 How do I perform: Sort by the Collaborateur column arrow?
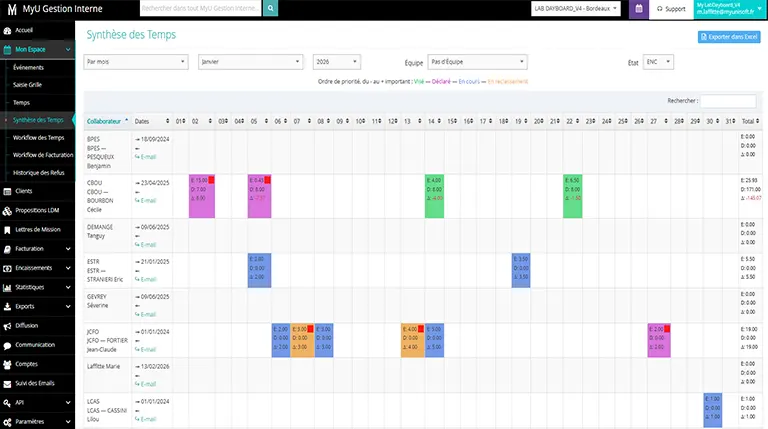tap(126, 121)
